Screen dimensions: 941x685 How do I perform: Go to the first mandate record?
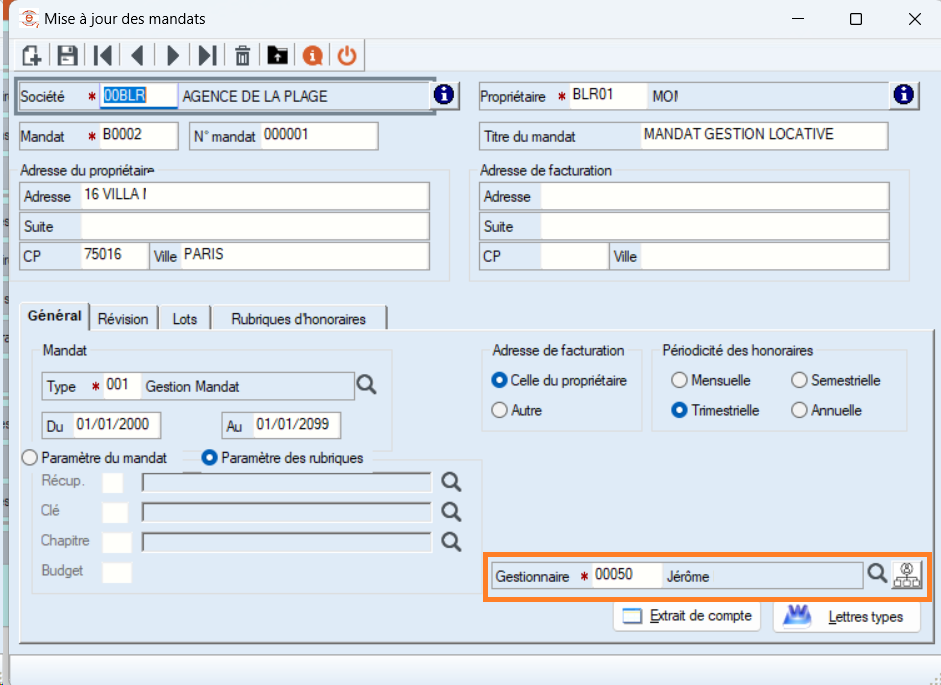click(103, 56)
